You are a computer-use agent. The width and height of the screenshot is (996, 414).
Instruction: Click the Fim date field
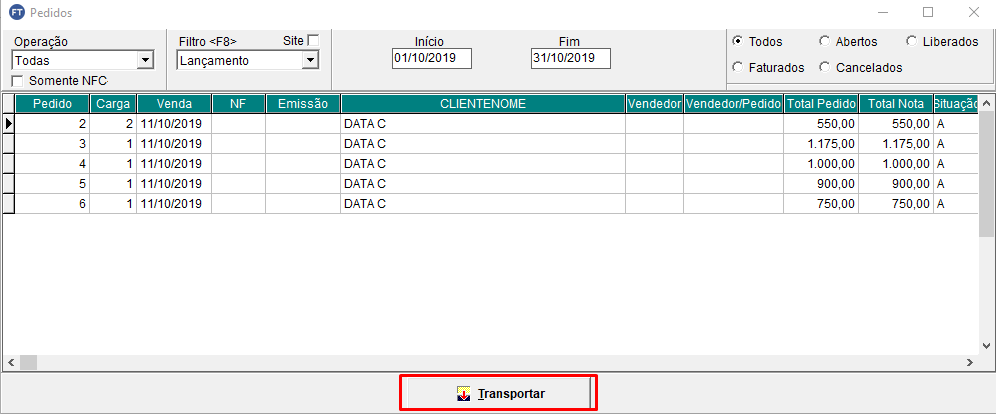tap(570, 59)
